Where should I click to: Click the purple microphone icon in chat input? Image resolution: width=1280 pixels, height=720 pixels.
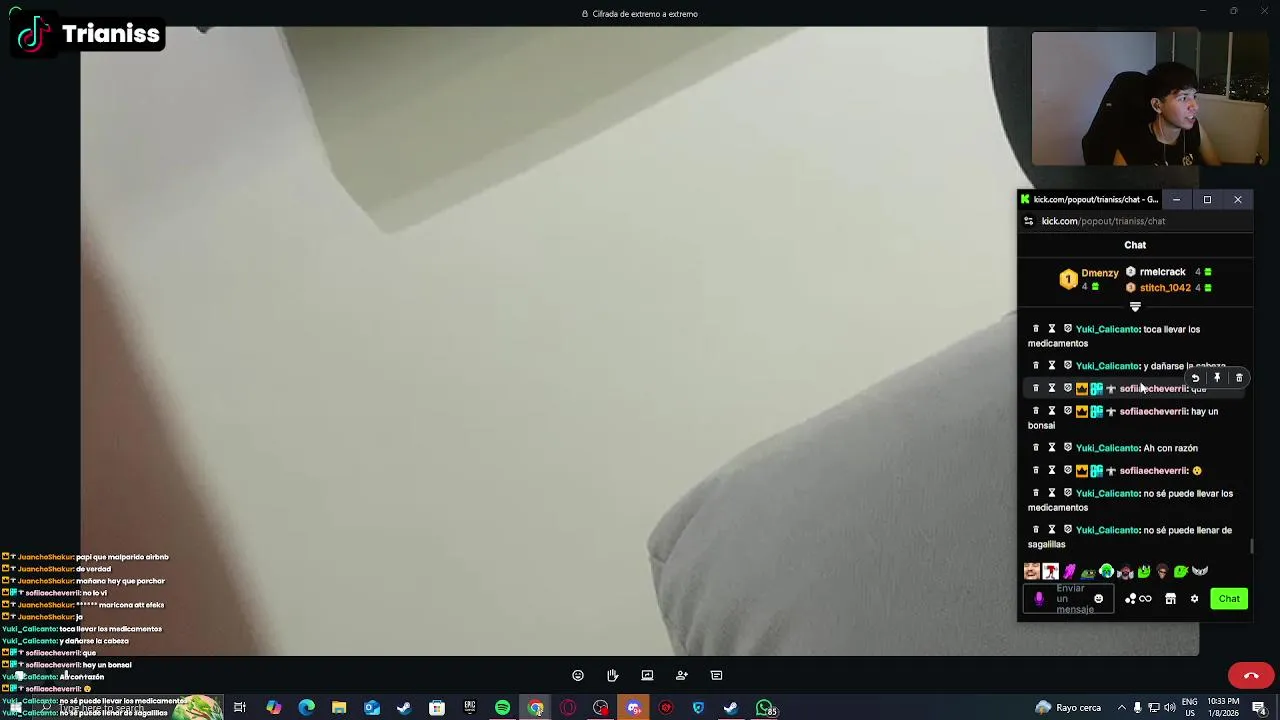(x=1039, y=599)
